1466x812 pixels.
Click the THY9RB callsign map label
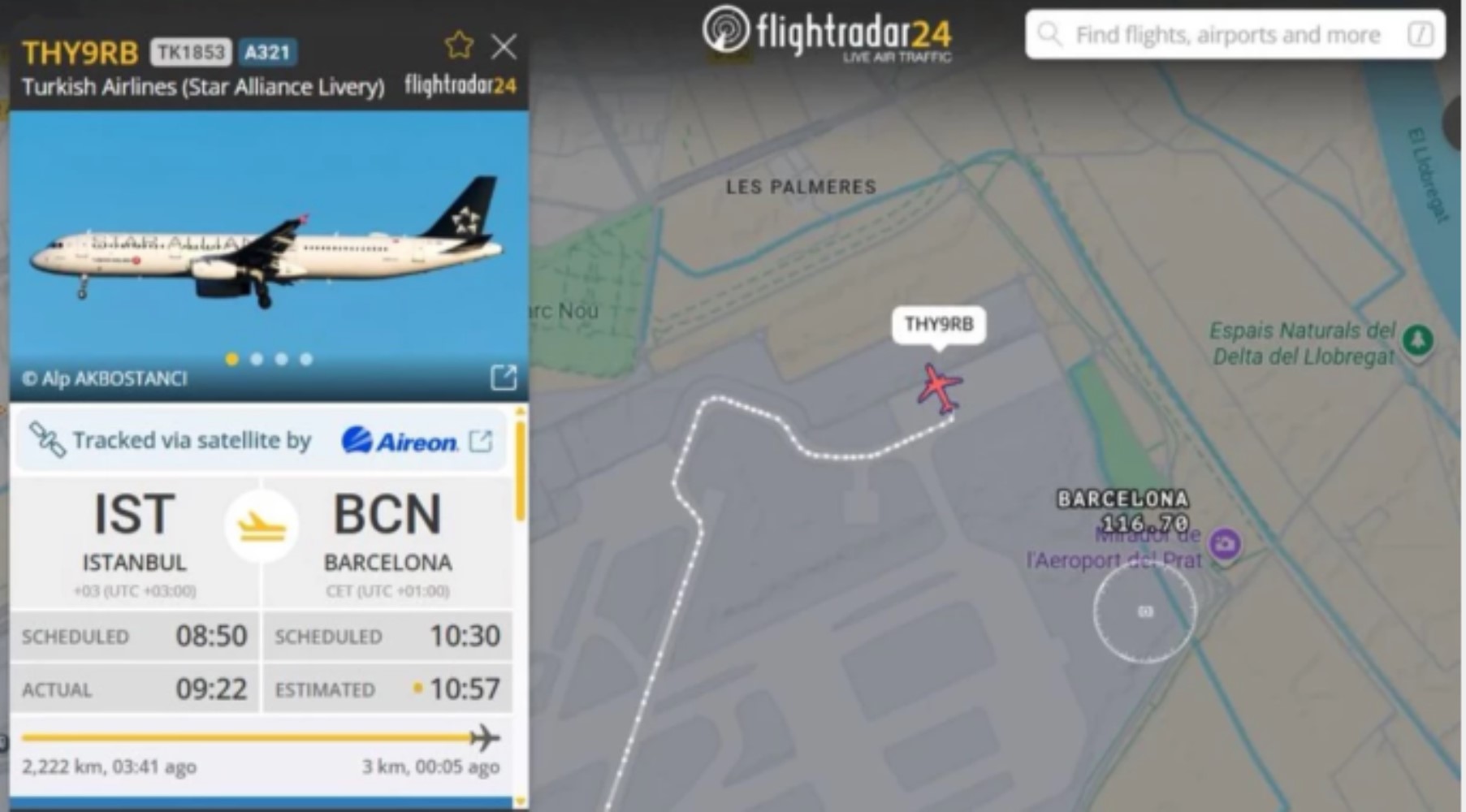pyautogui.click(x=939, y=325)
